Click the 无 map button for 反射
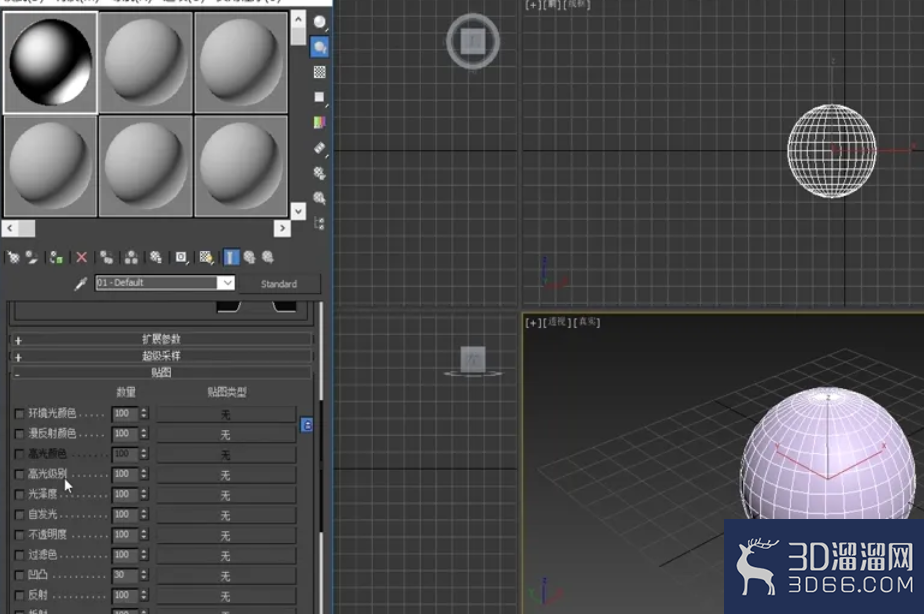 [x=226, y=596]
